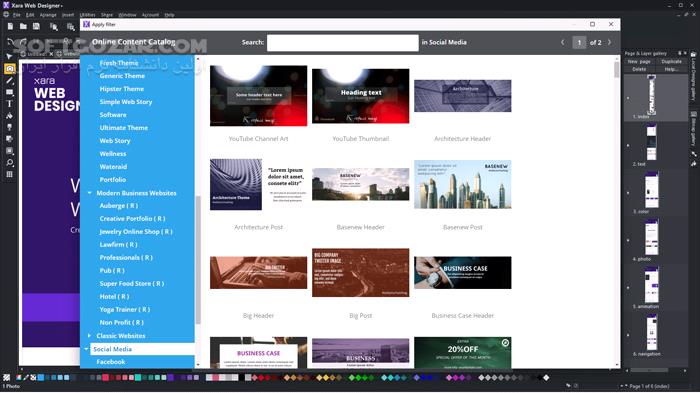Click the catalog page number box
Viewport: 700px width, 393px height.
tap(579, 42)
